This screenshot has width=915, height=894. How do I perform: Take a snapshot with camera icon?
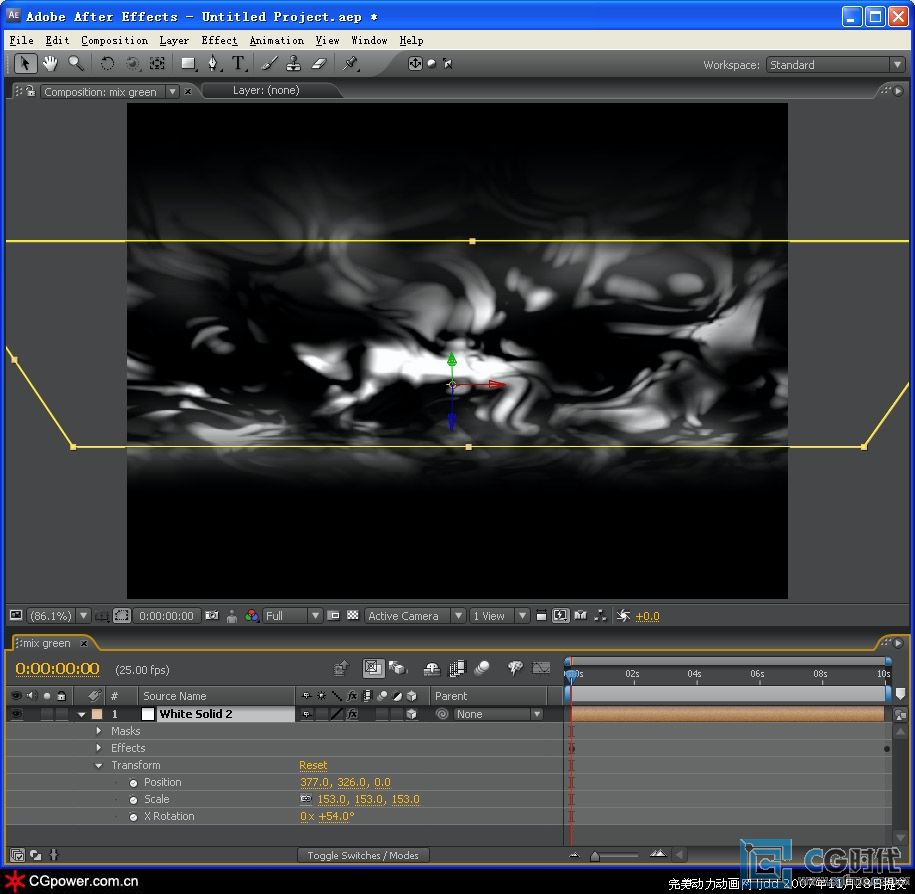(212, 616)
